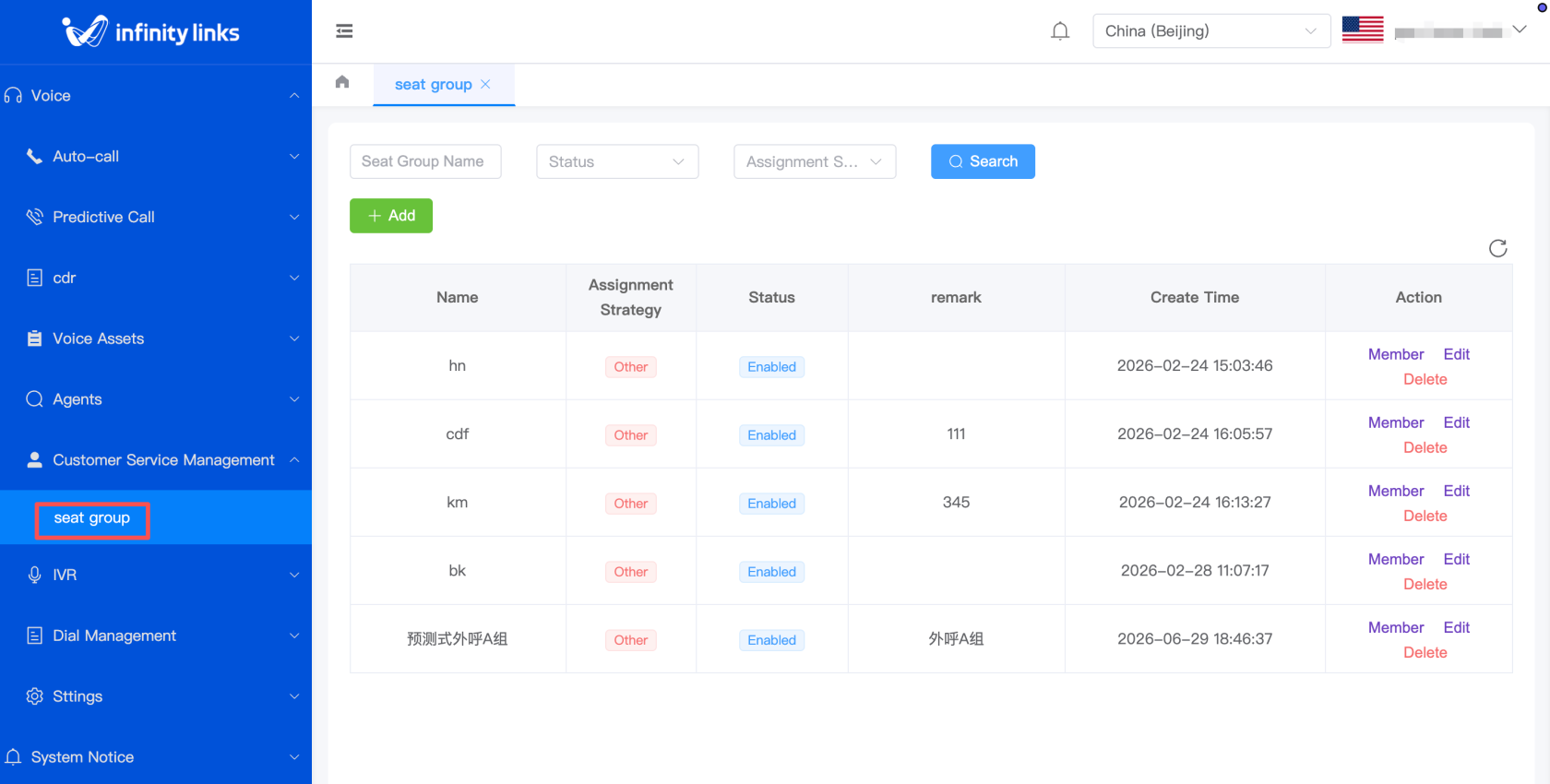The image size is (1550, 784).
Task: Open the user account dropdown arrow
Action: (x=1520, y=30)
